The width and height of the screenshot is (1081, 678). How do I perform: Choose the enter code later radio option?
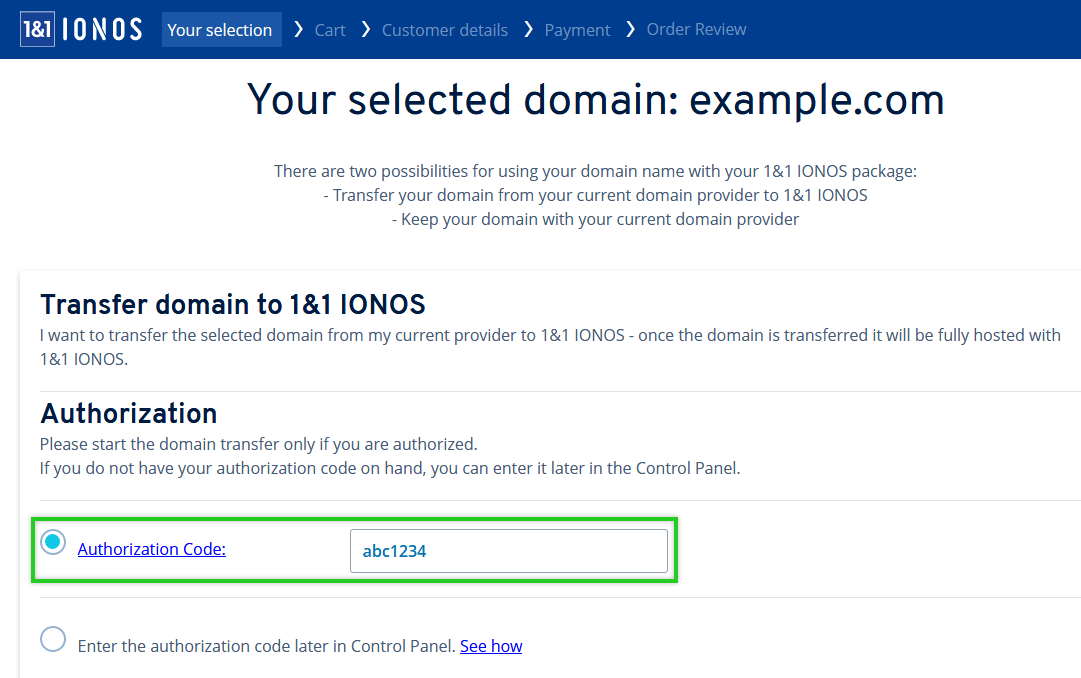tap(53, 639)
